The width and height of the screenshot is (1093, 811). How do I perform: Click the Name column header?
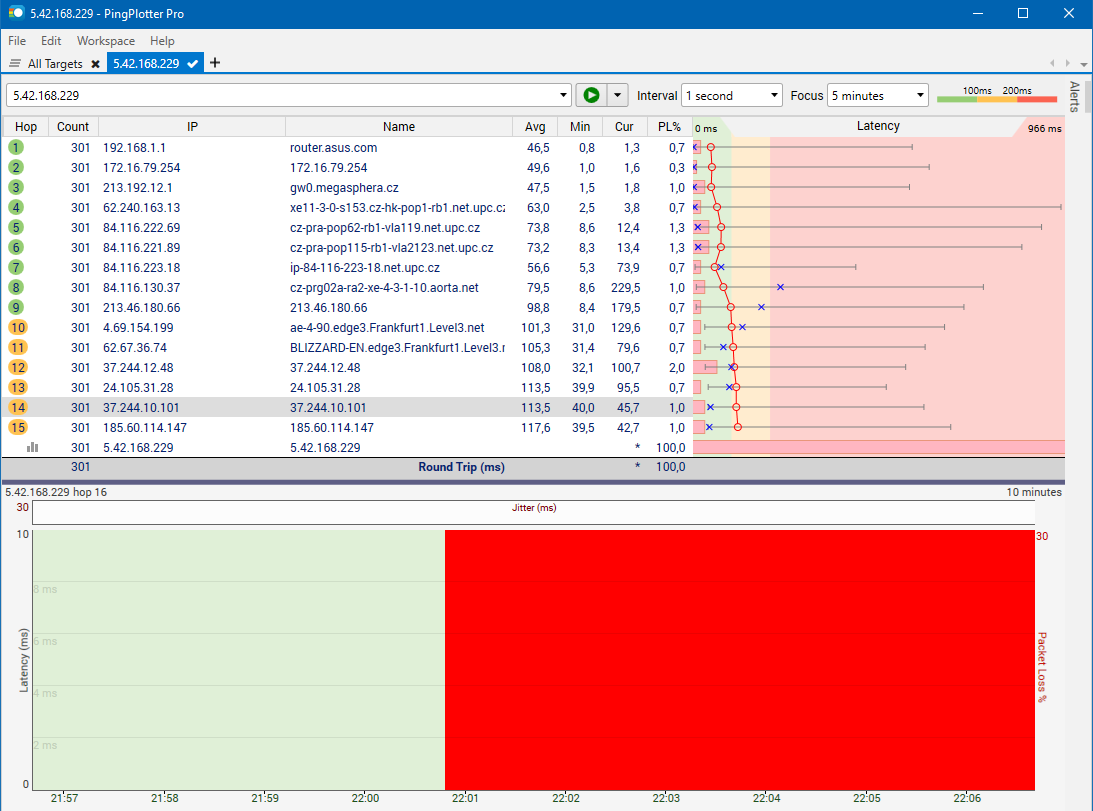pos(399,126)
